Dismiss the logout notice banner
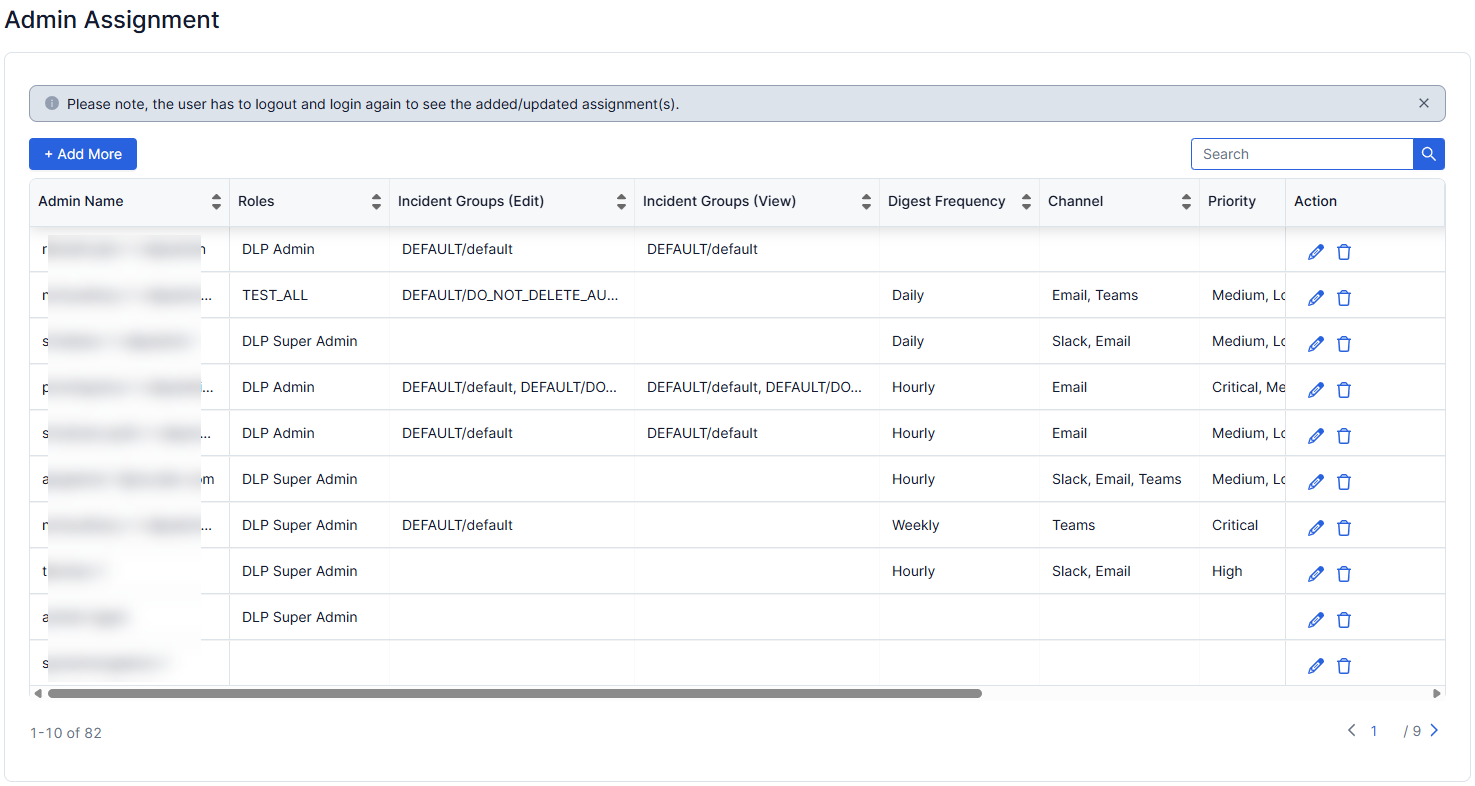The image size is (1475, 786). click(1424, 103)
